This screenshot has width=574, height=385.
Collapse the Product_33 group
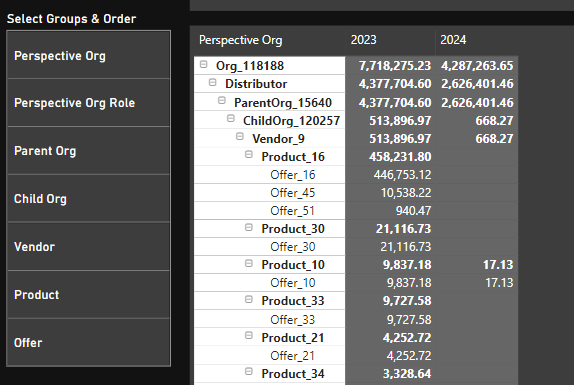click(x=249, y=300)
